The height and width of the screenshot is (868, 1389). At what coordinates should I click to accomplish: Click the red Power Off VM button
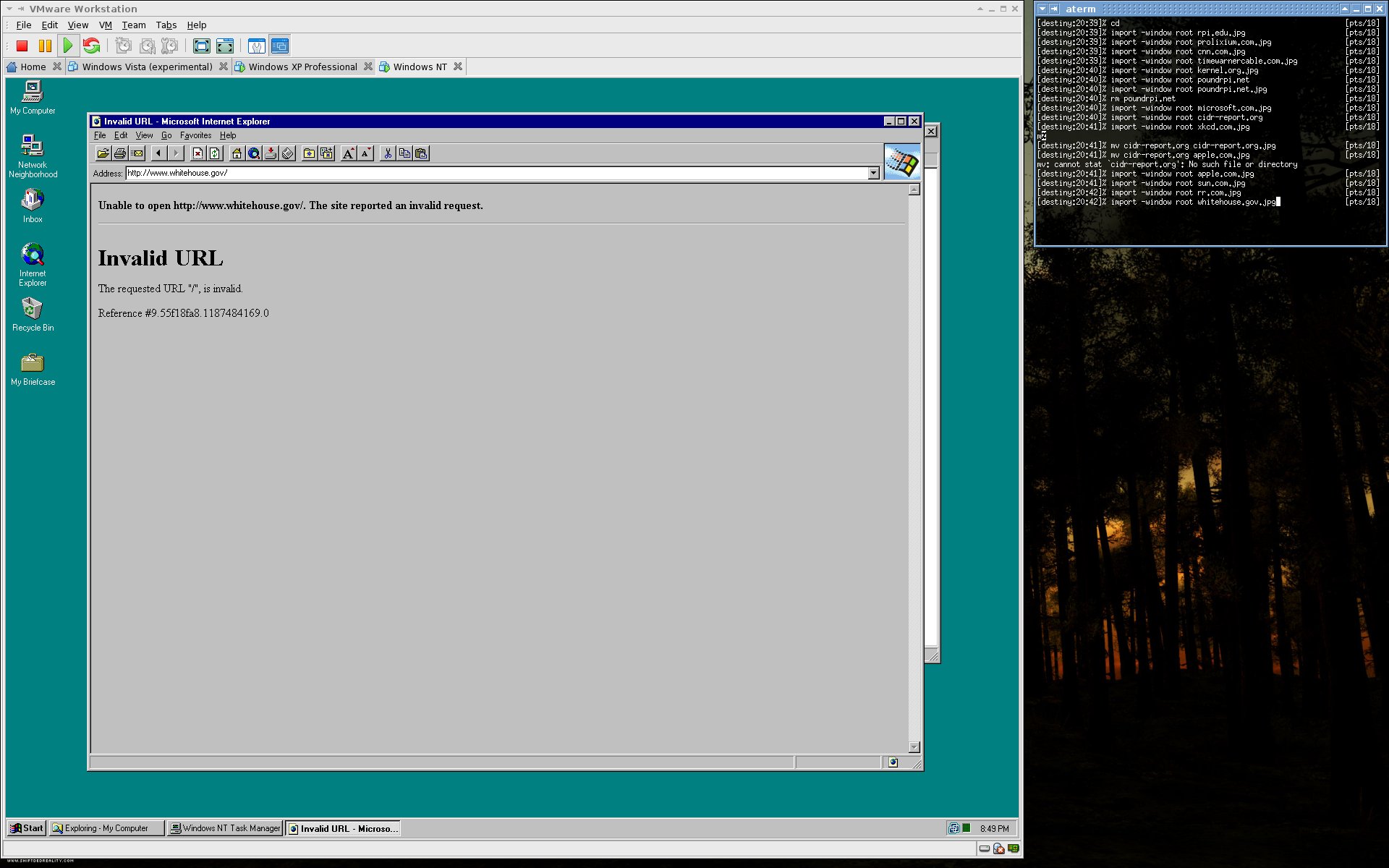[x=22, y=46]
